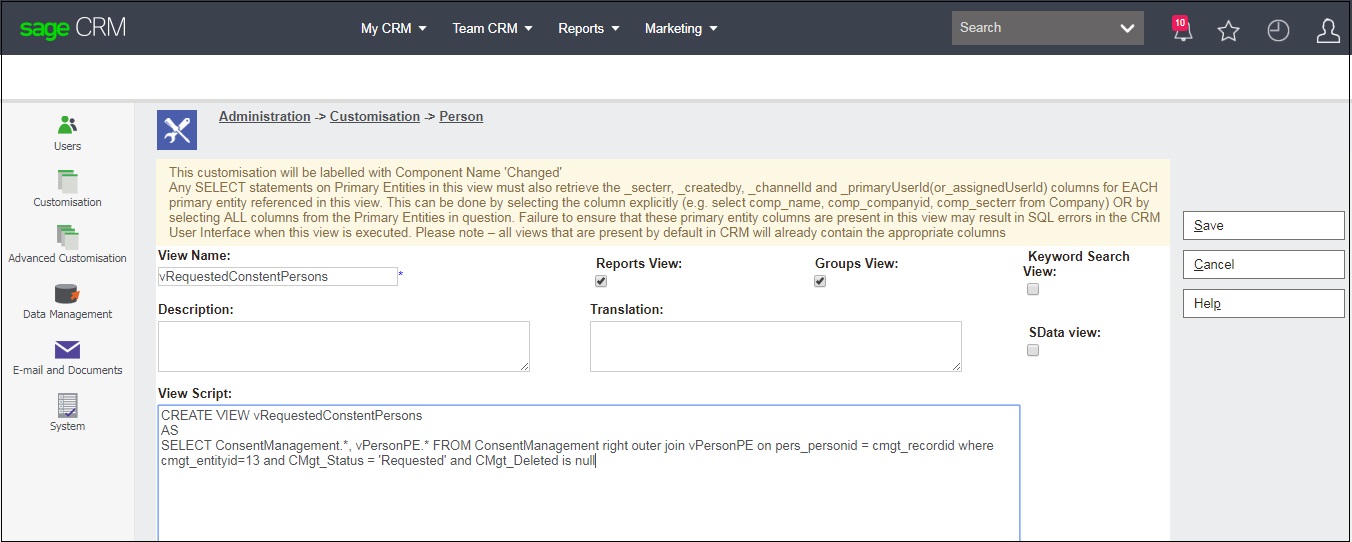
Task: Open notifications bell icon
Action: 1182,29
